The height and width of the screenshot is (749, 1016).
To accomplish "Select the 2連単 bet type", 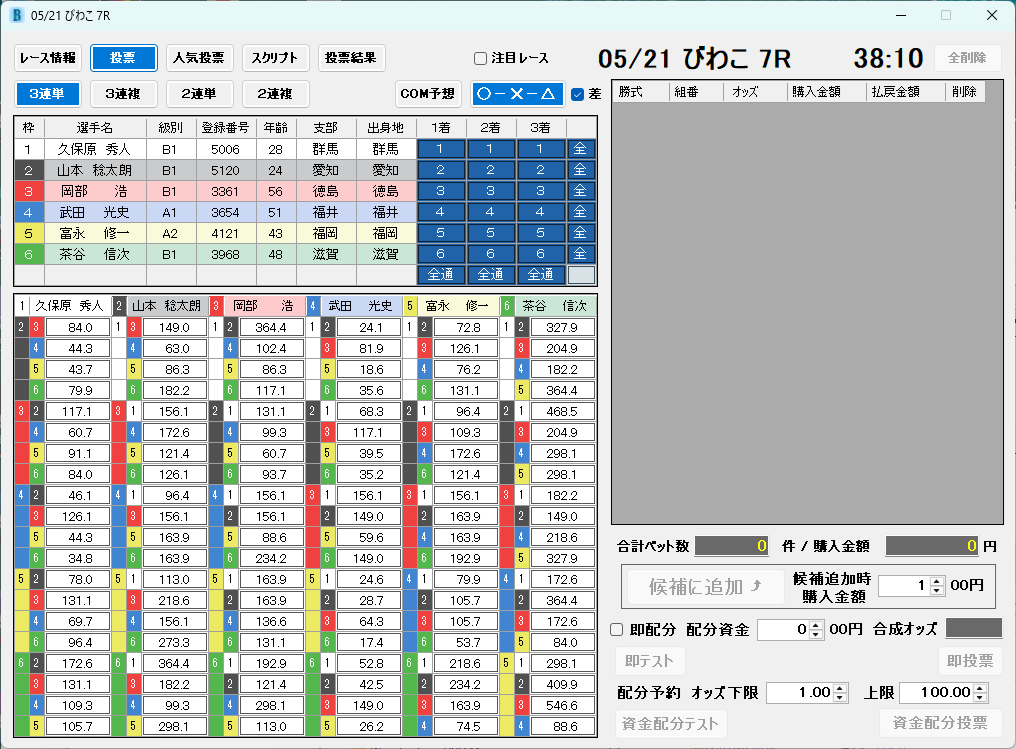I will (x=198, y=95).
